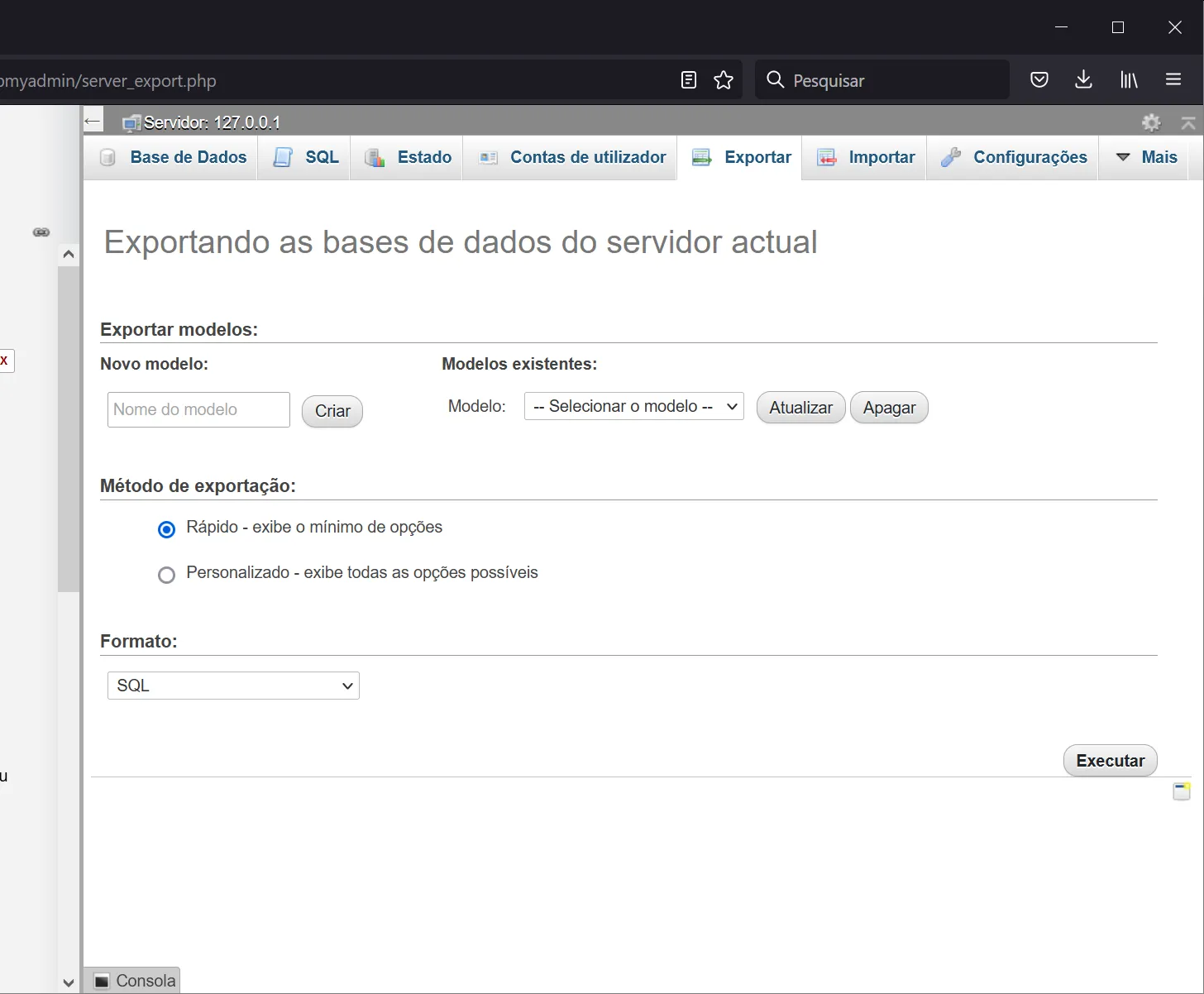The image size is (1204, 994).
Task: Click the Importar tab icon
Action: pos(826,157)
